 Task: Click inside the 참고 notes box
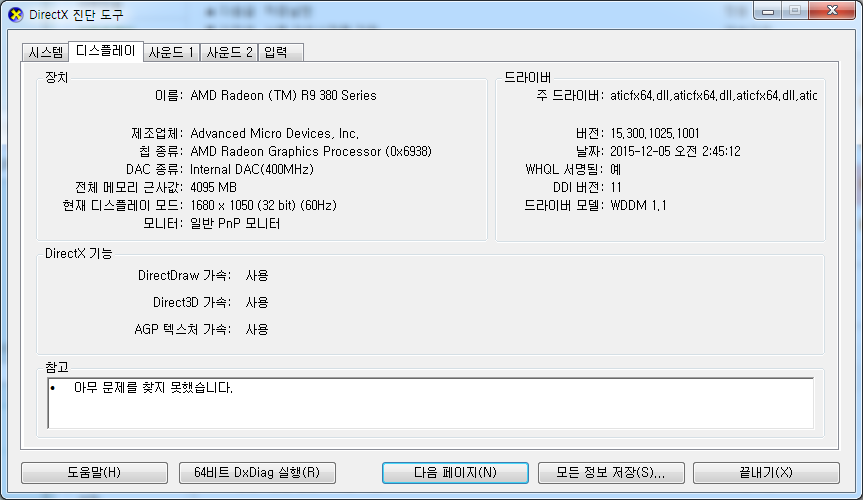click(430, 403)
